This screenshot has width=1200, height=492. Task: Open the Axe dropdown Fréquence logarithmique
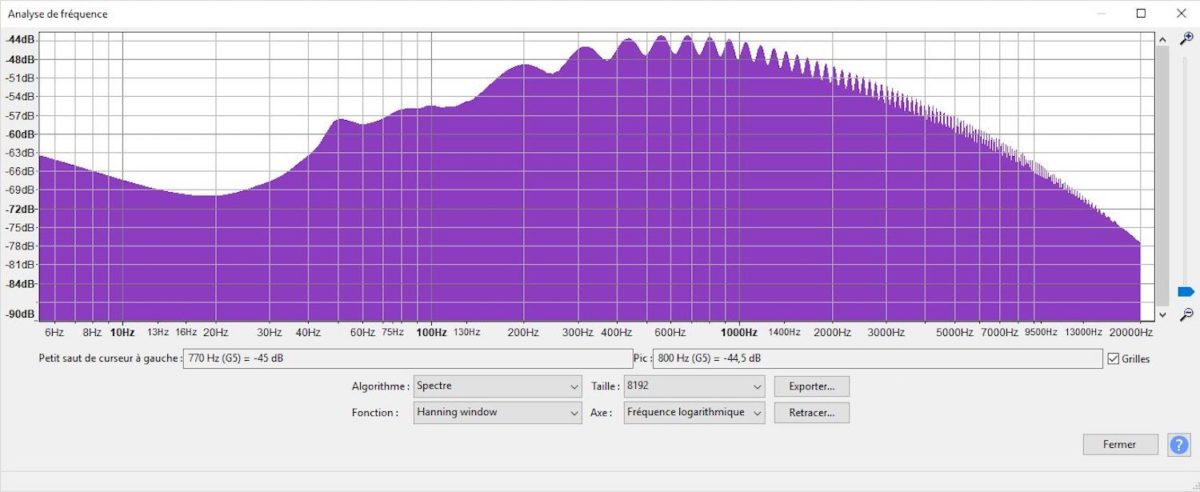point(694,412)
